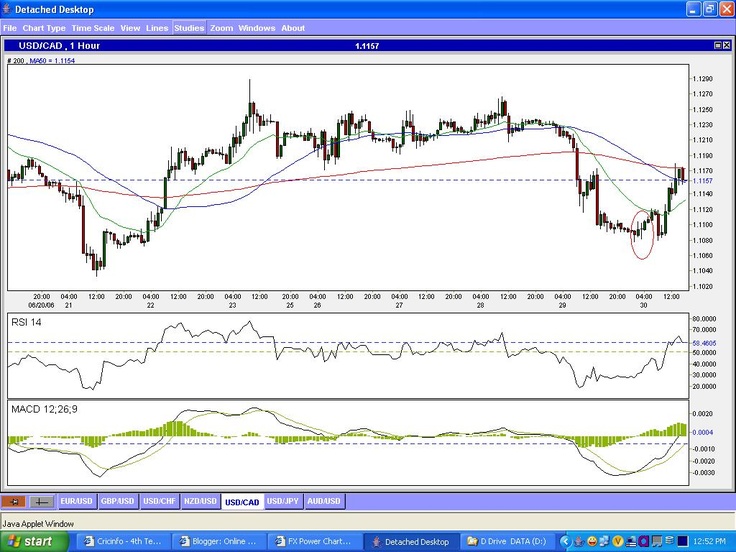Select the USD/CAD chart tab
The height and width of the screenshot is (552, 736).
click(242, 502)
